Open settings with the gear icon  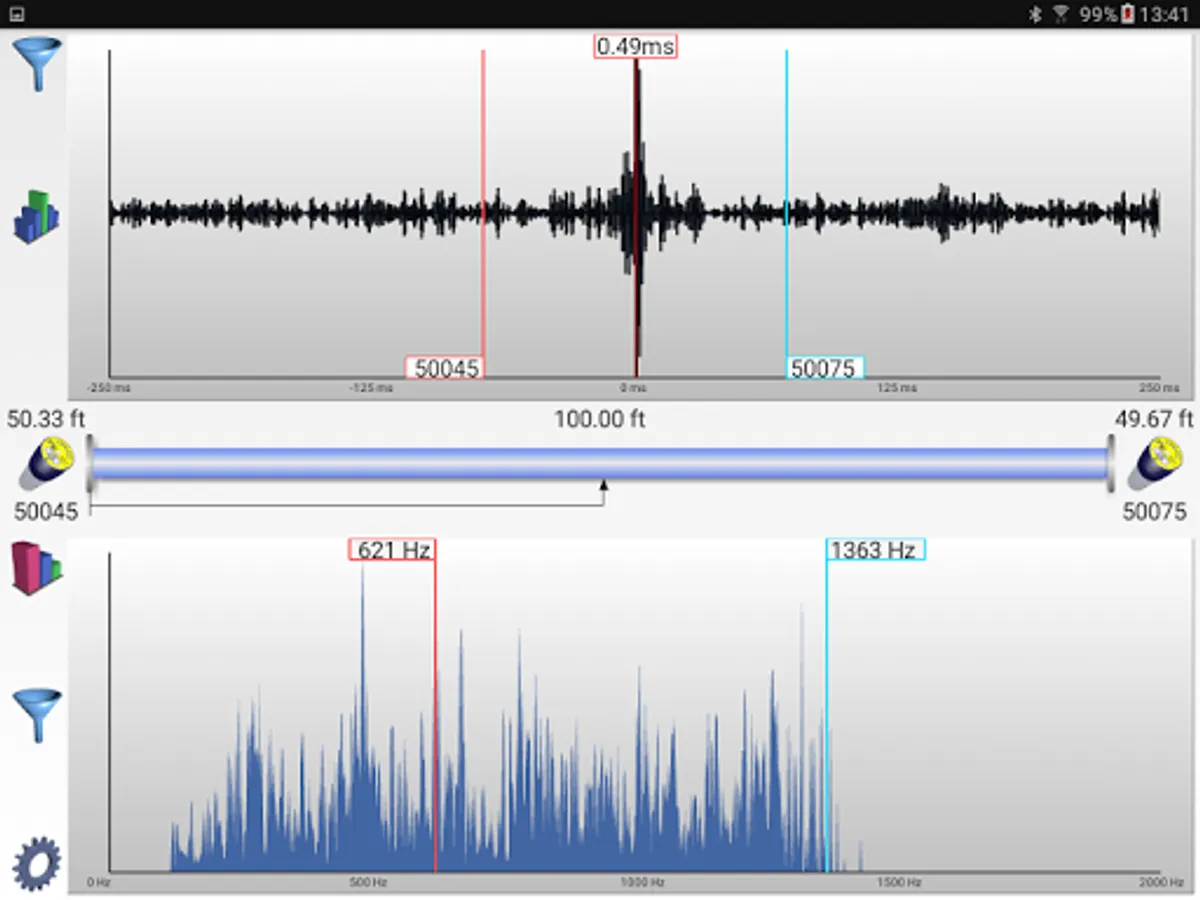point(37,863)
